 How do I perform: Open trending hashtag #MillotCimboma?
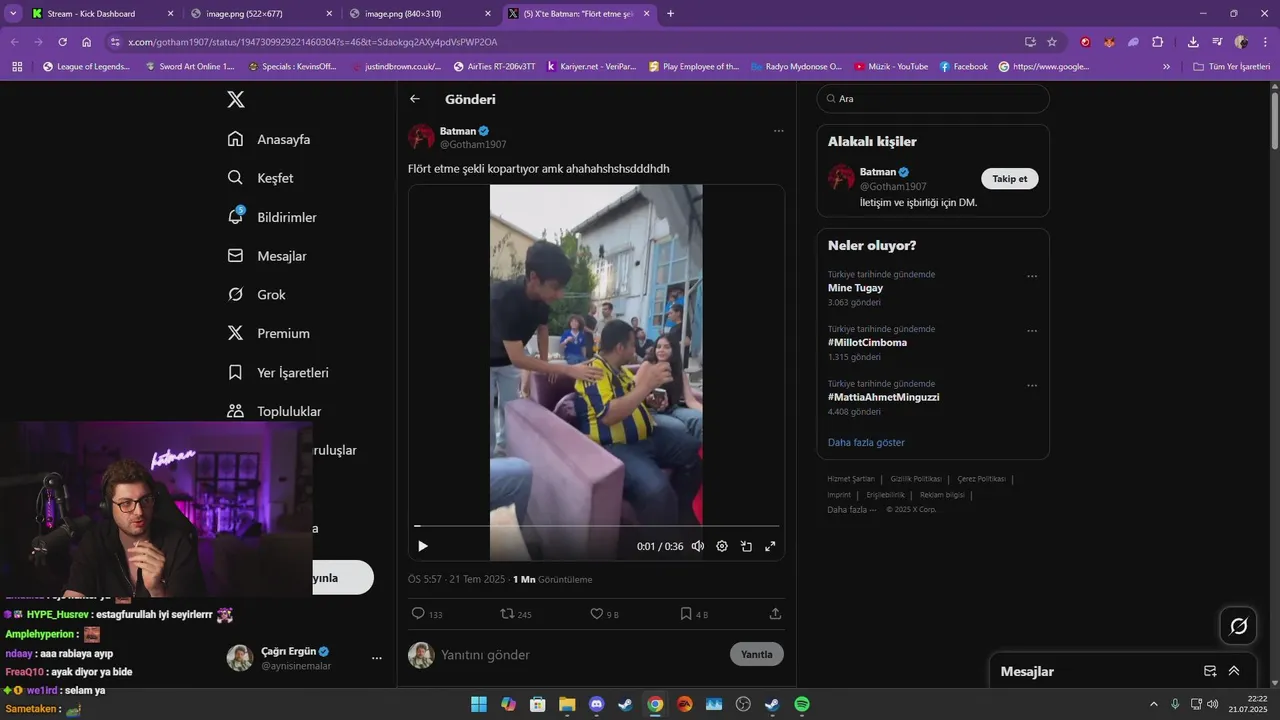(868, 343)
